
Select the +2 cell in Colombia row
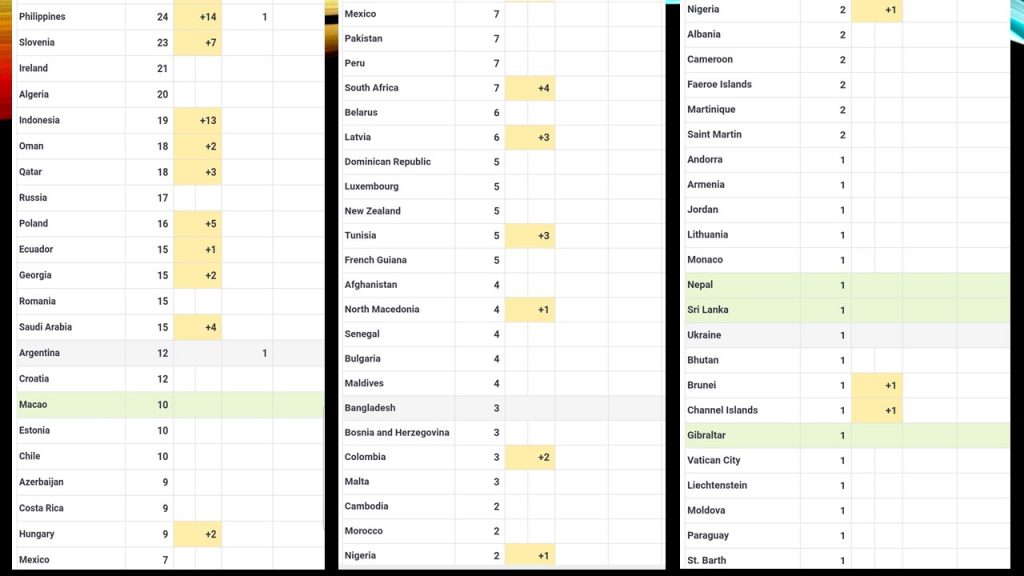(543, 457)
